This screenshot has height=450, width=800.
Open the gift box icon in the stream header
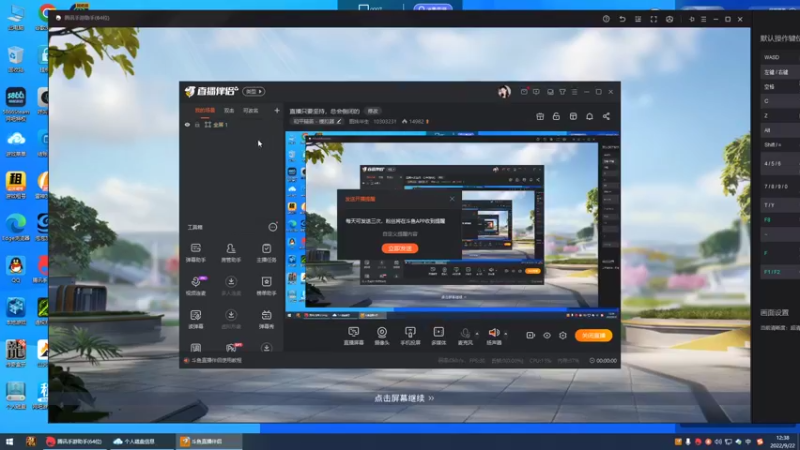[x=540, y=116]
